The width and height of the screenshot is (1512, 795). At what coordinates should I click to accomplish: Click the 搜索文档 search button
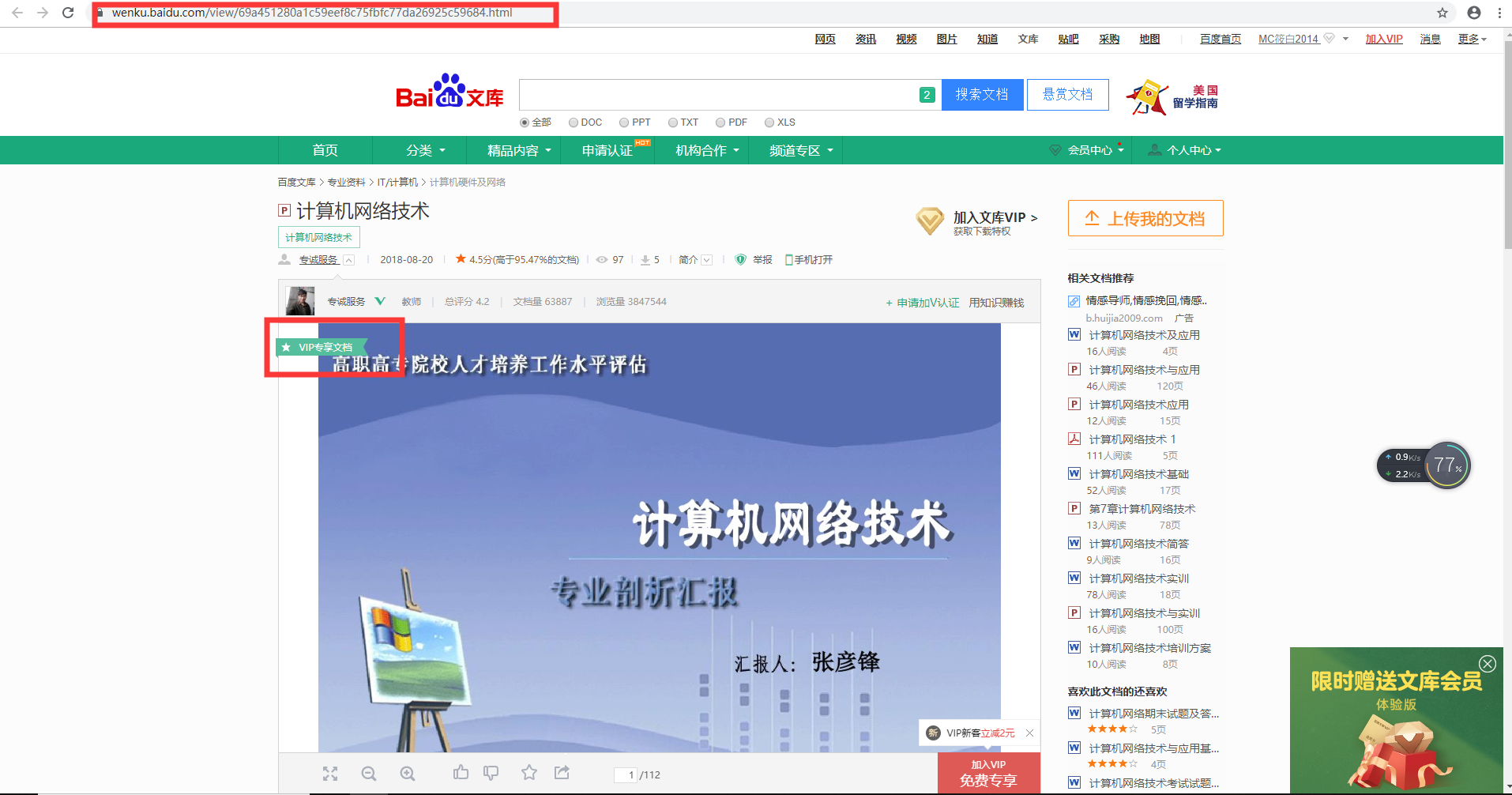[982, 94]
